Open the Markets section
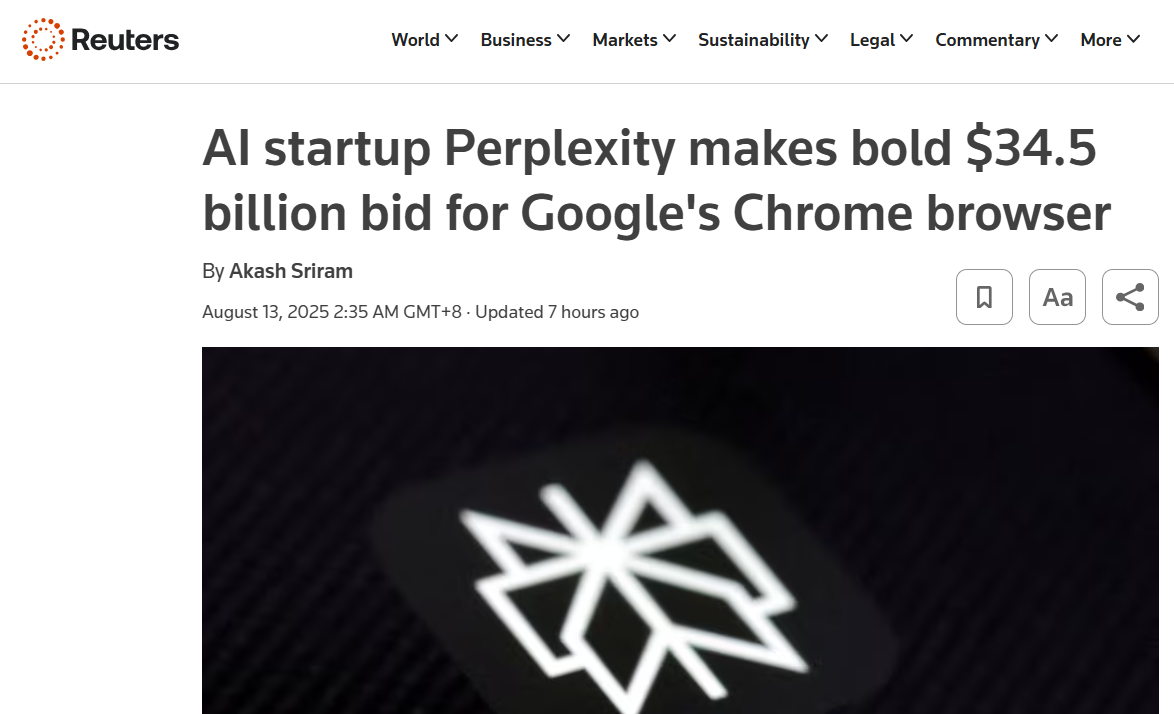 tap(625, 40)
